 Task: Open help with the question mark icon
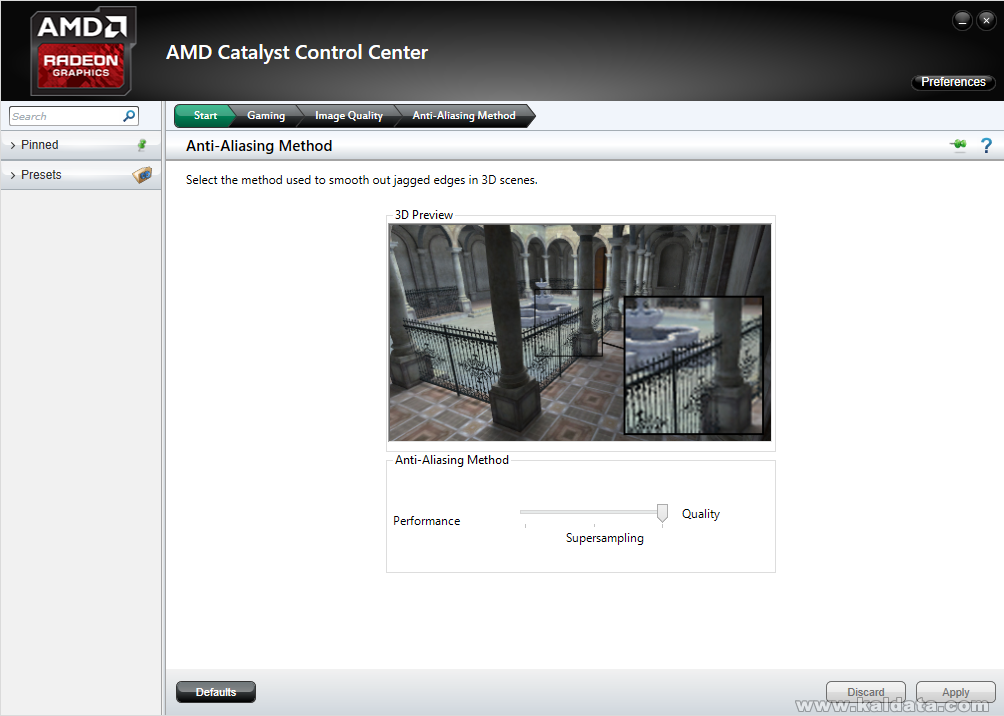tap(986, 145)
